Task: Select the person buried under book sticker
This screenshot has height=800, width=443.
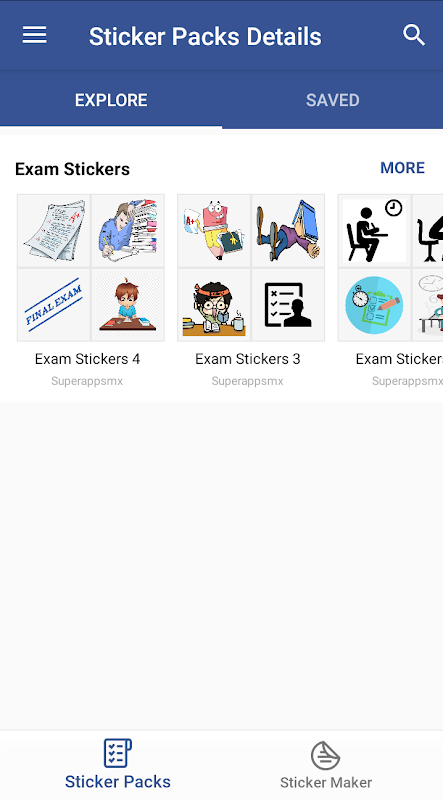Action: [x=288, y=231]
